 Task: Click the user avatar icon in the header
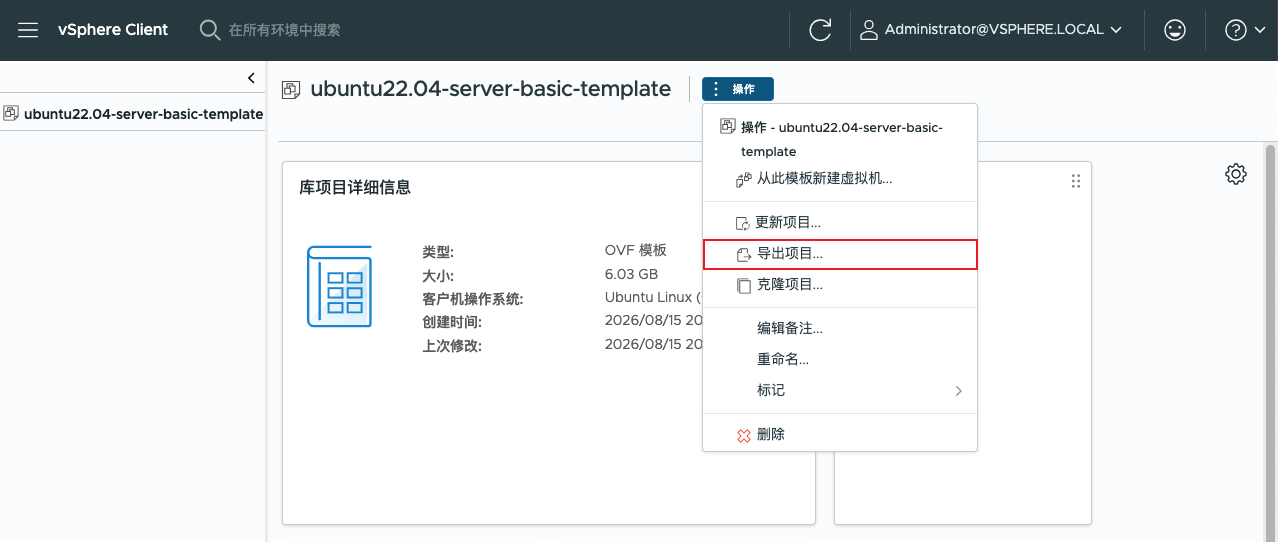(868, 30)
